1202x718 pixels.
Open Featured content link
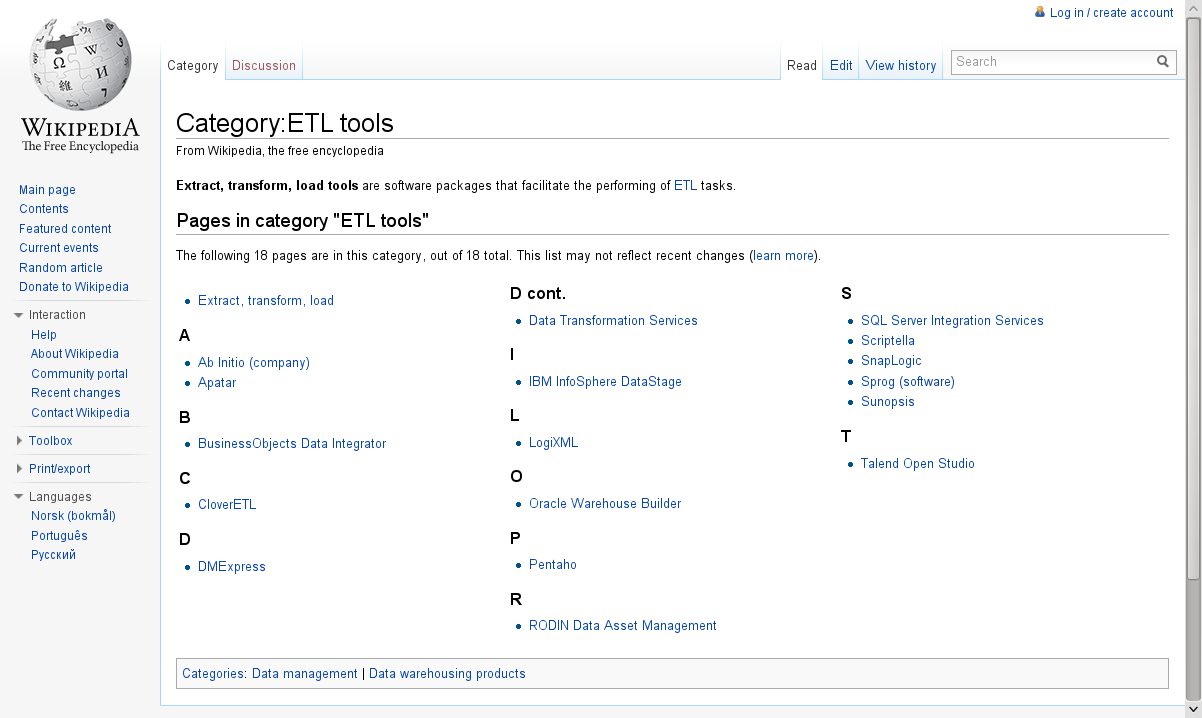(65, 229)
